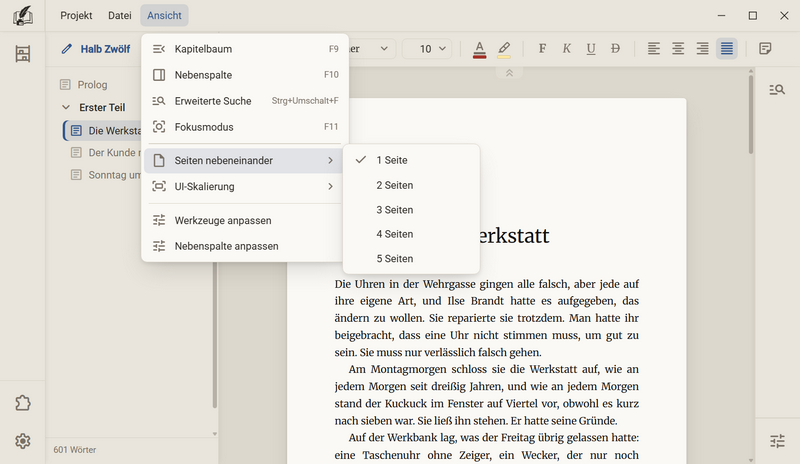The height and width of the screenshot is (464, 800).
Task: Select 5 Seiten option
Action: 411,259
